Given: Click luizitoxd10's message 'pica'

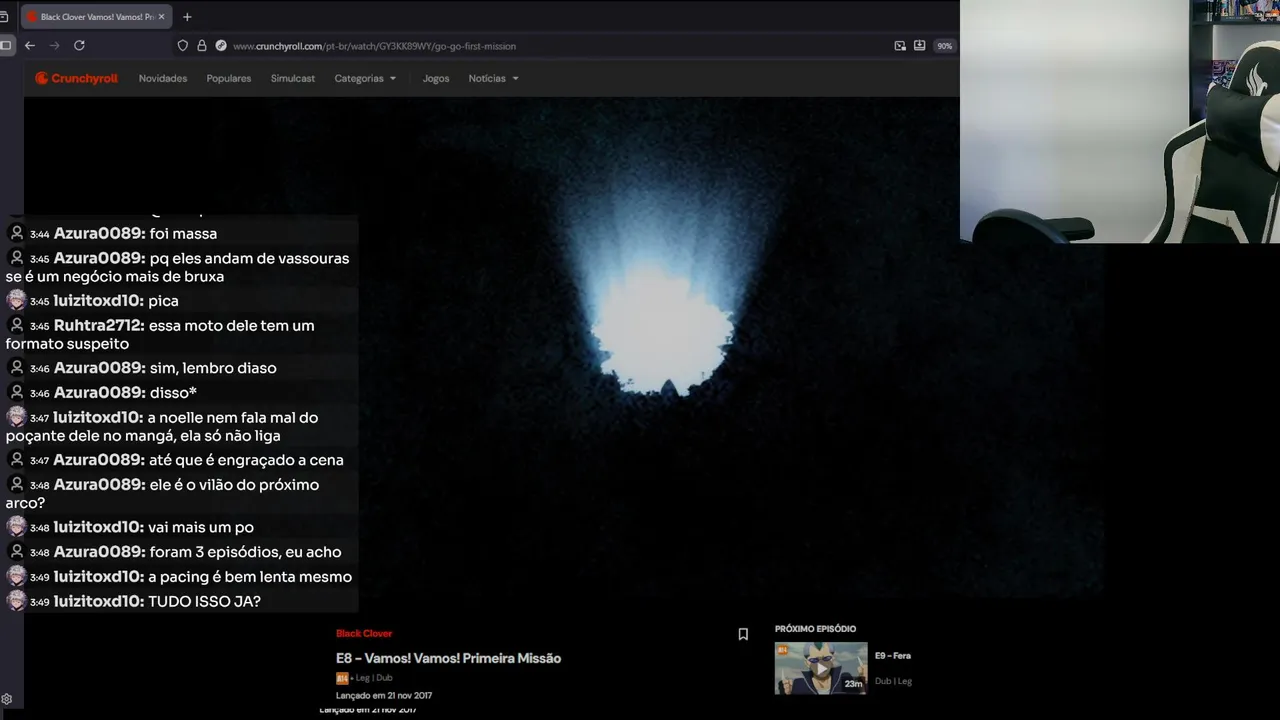Looking at the screenshot, I should tap(163, 301).
